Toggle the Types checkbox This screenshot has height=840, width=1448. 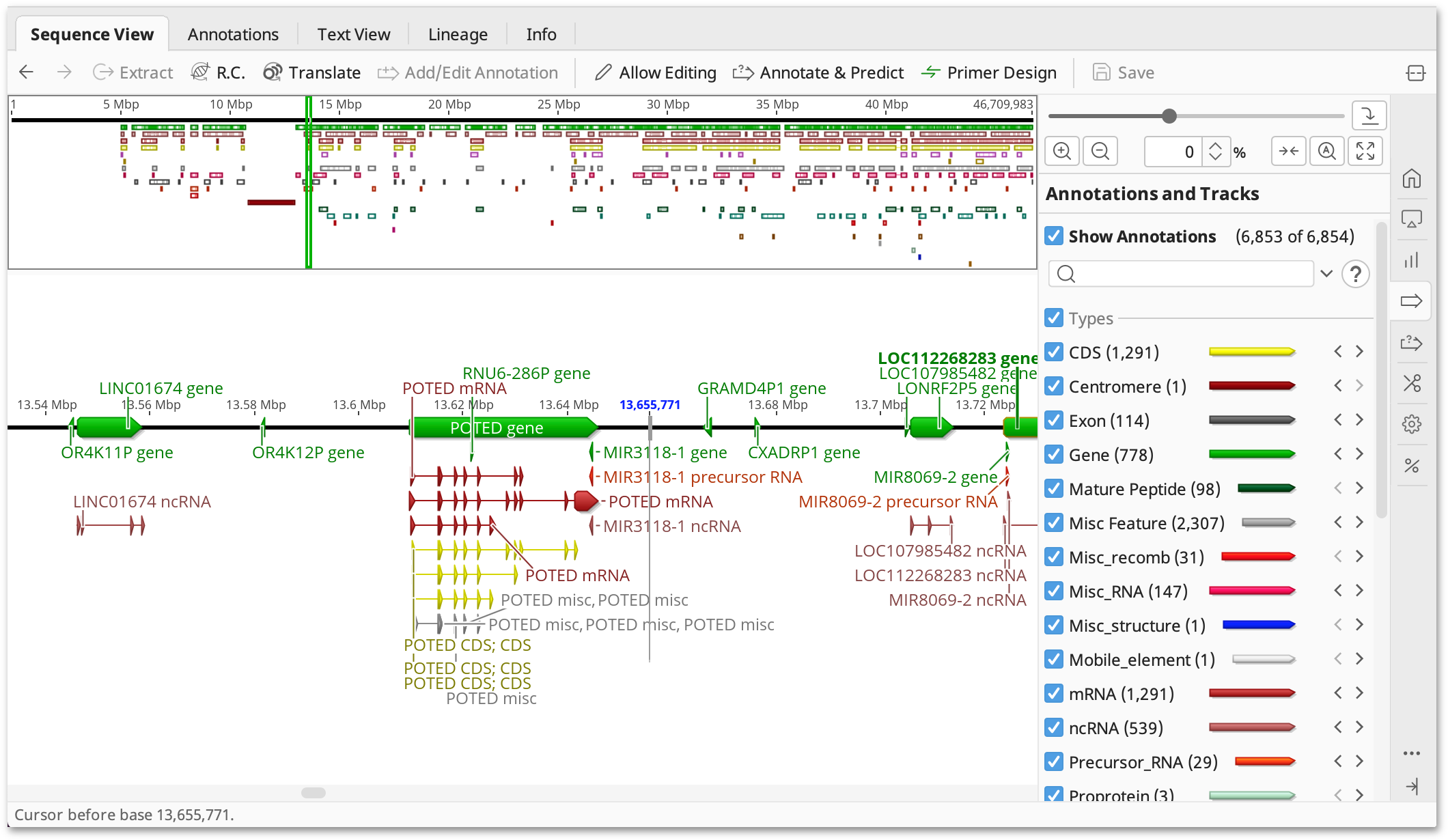click(1054, 318)
